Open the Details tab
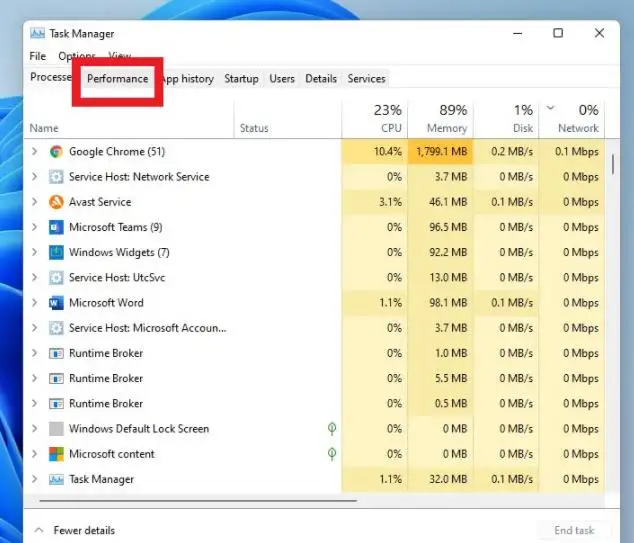Viewport: 634px width, 543px height. coord(321,78)
